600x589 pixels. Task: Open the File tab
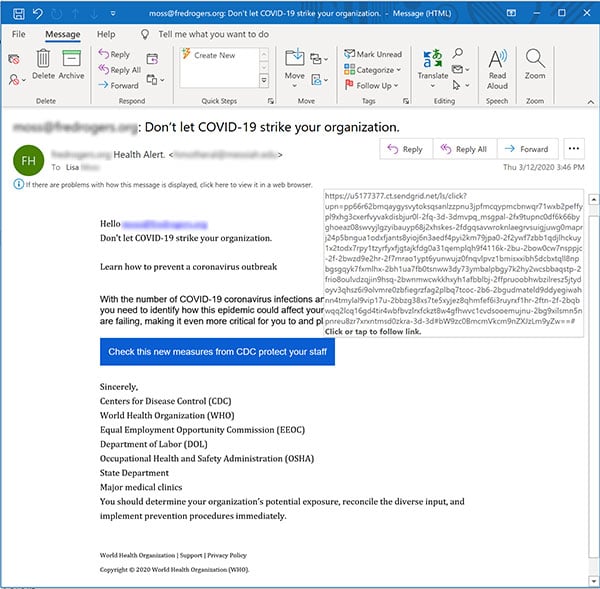pyautogui.click(x=18, y=34)
